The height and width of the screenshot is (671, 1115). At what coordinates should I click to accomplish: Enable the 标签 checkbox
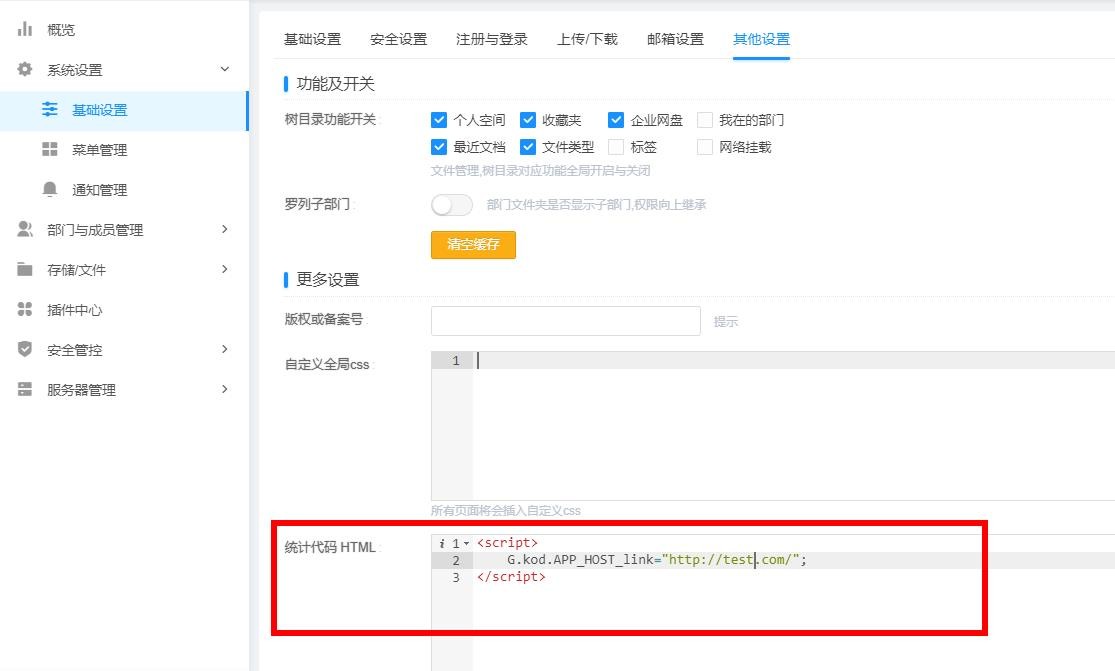pyautogui.click(x=616, y=146)
